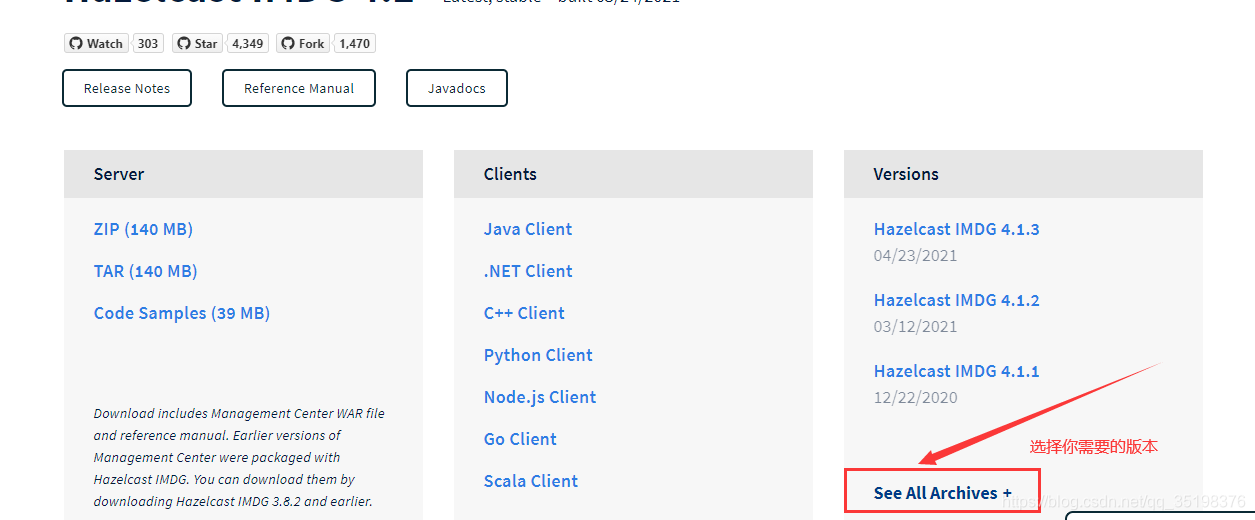Download the TAR (140 MB) server
This screenshot has height=520, width=1255.
145,271
